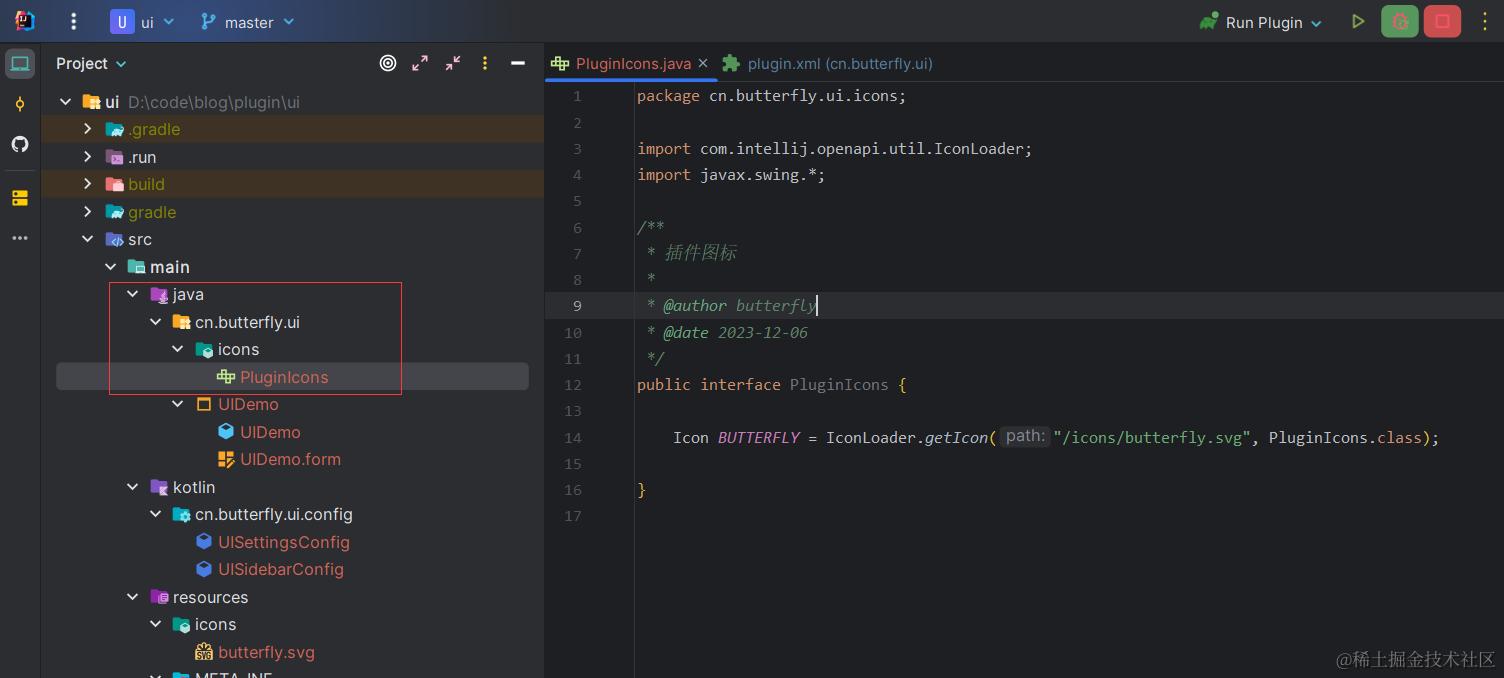The image size is (1504, 678).
Task: Open the master branch dropdown
Action: (x=248, y=22)
